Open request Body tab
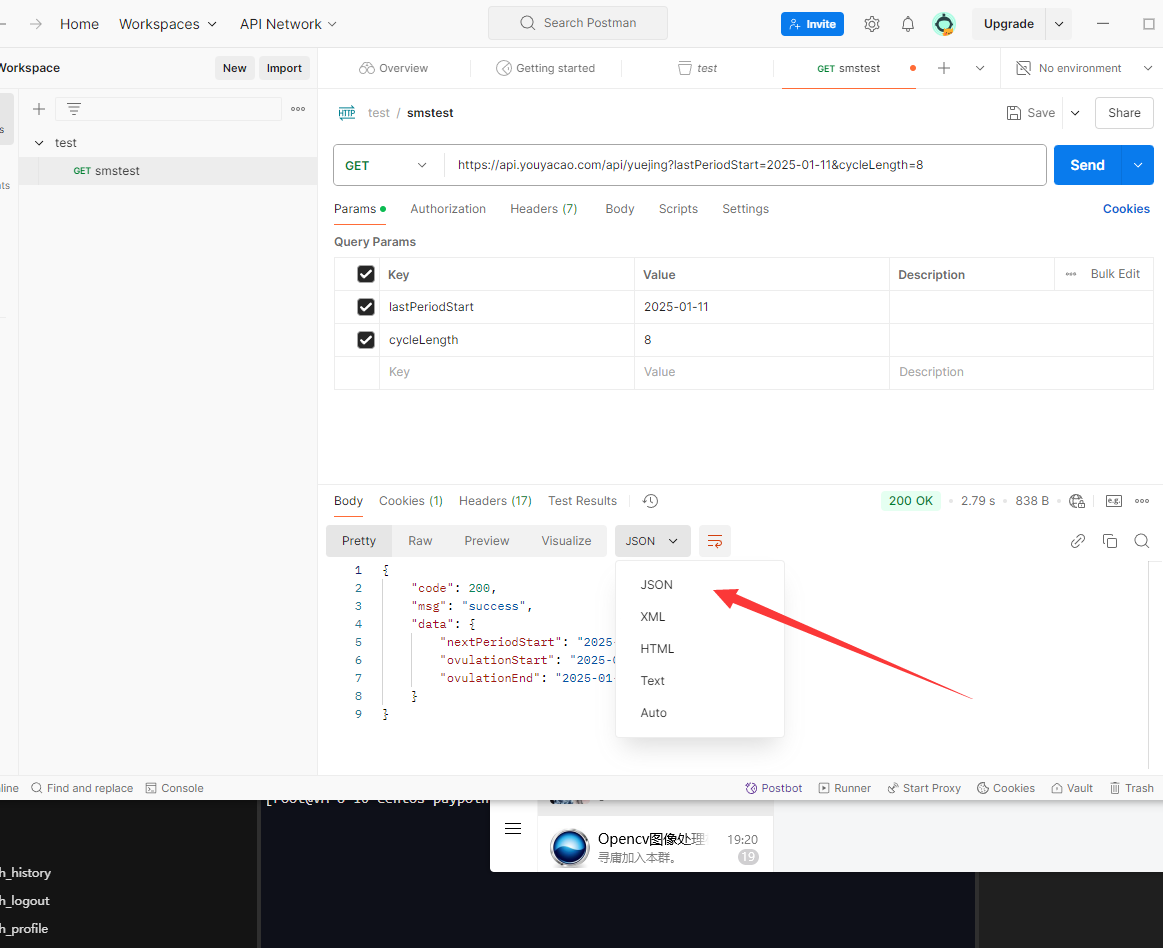 coord(619,209)
